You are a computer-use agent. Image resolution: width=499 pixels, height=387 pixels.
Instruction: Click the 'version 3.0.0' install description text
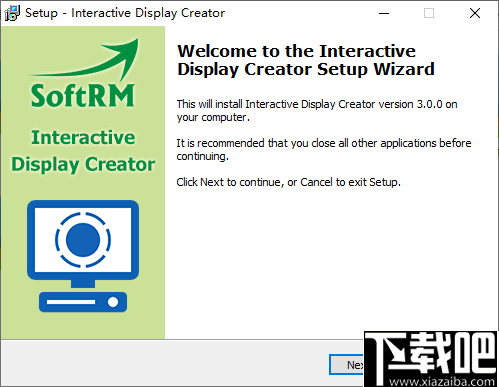[317, 111]
